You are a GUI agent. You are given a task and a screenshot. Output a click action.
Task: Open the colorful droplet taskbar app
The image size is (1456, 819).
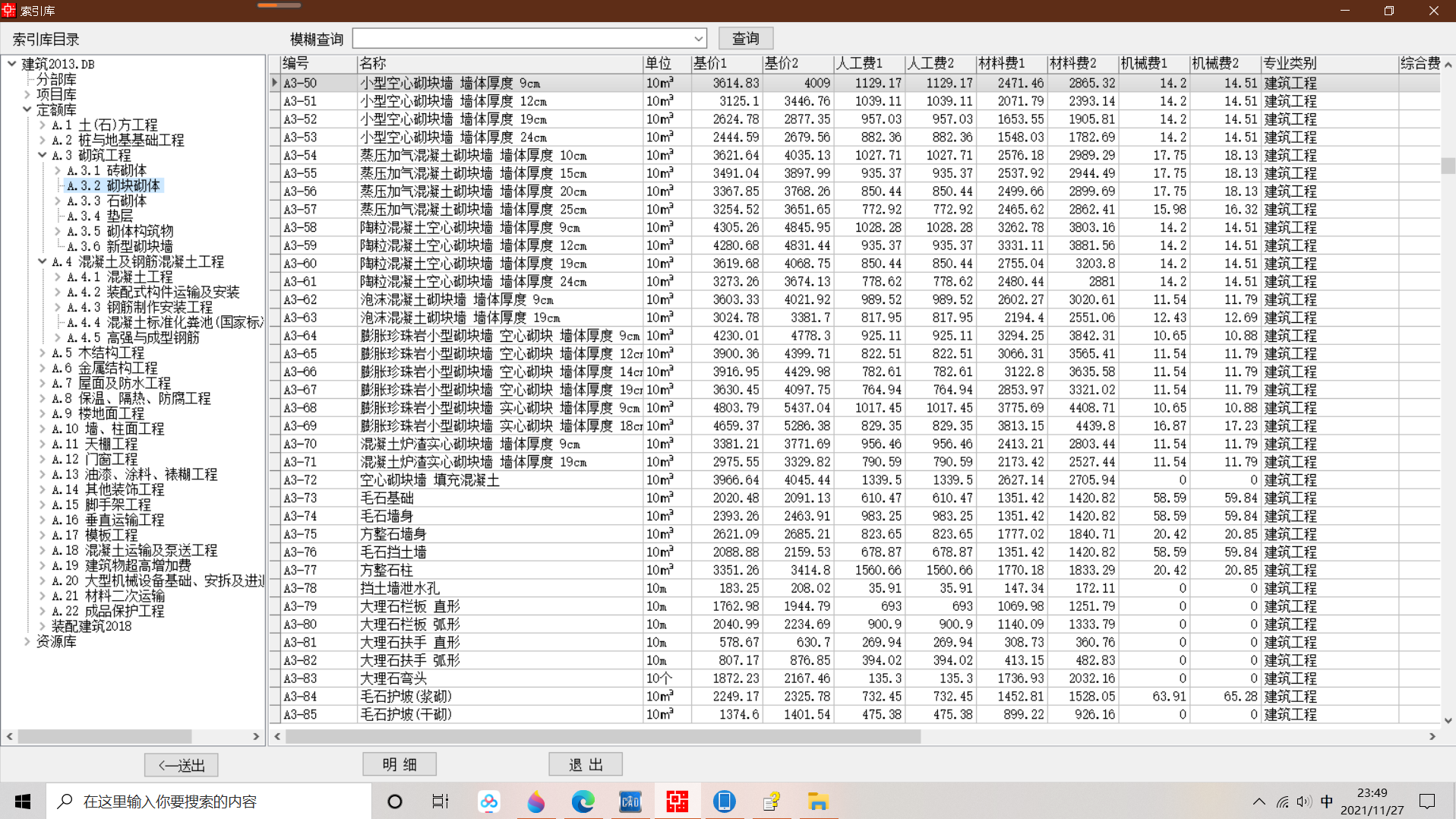(x=536, y=801)
